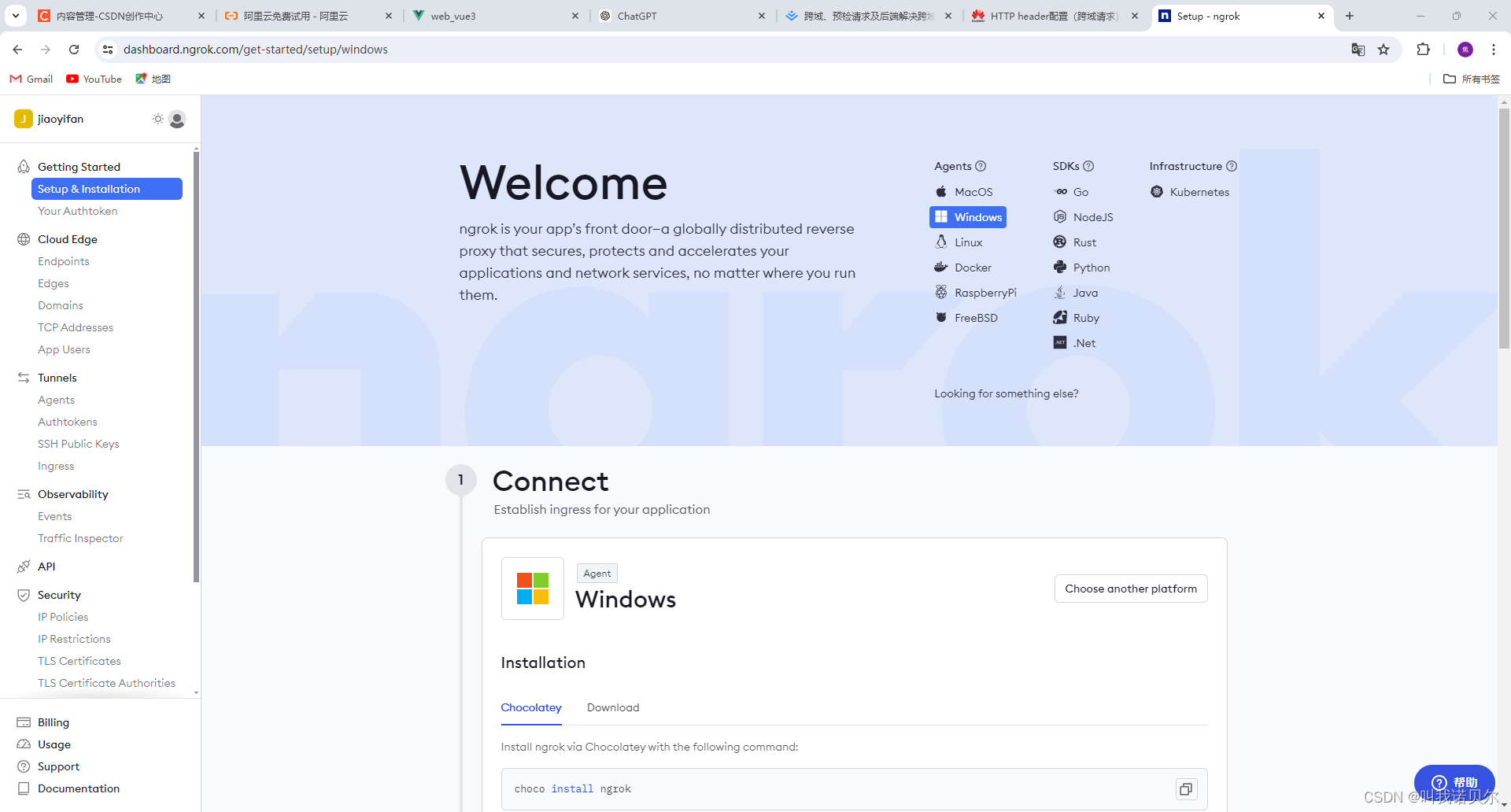Open Support page
The image size is (1511, 812).
[x=58, y=766]
